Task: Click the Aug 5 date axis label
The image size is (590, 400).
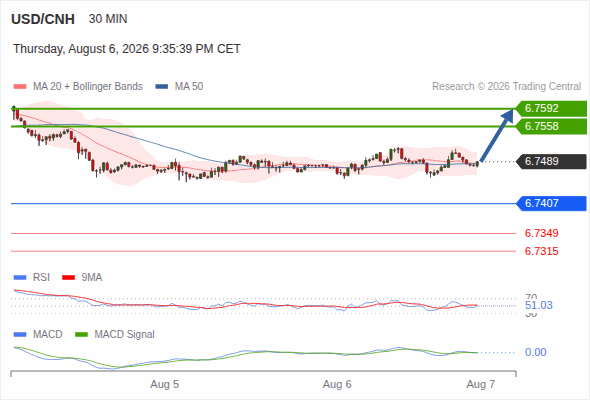Action: (x=165, y=385)
